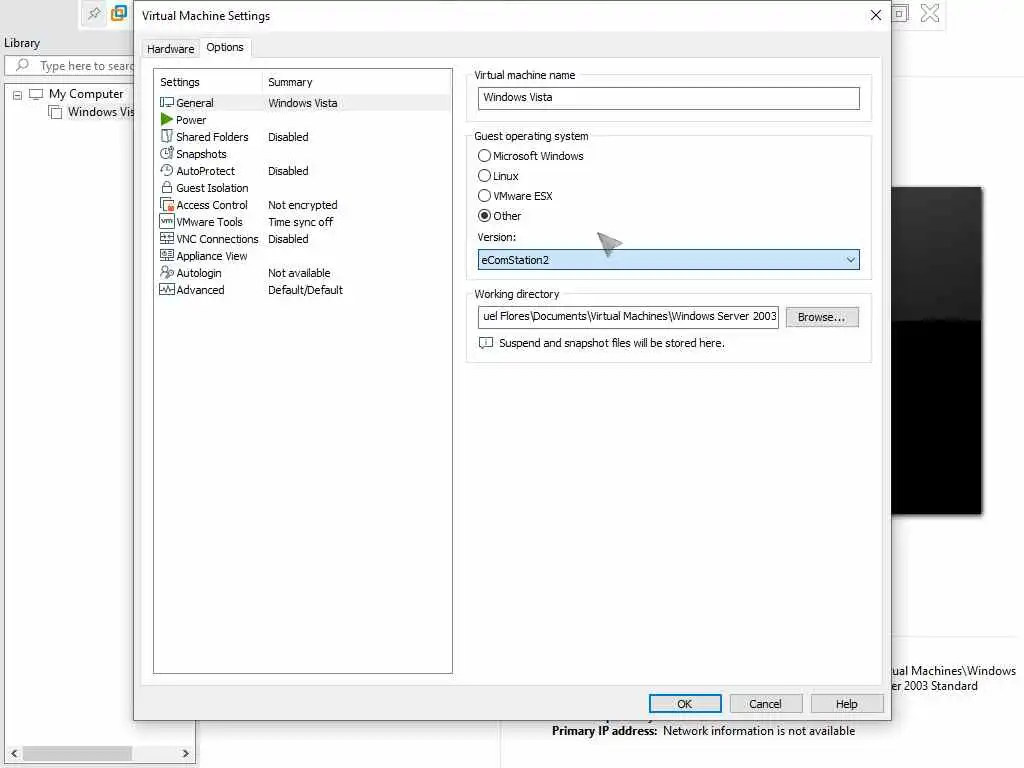Click the Appliance View icon
The image size is (1024, 768).
167,255
